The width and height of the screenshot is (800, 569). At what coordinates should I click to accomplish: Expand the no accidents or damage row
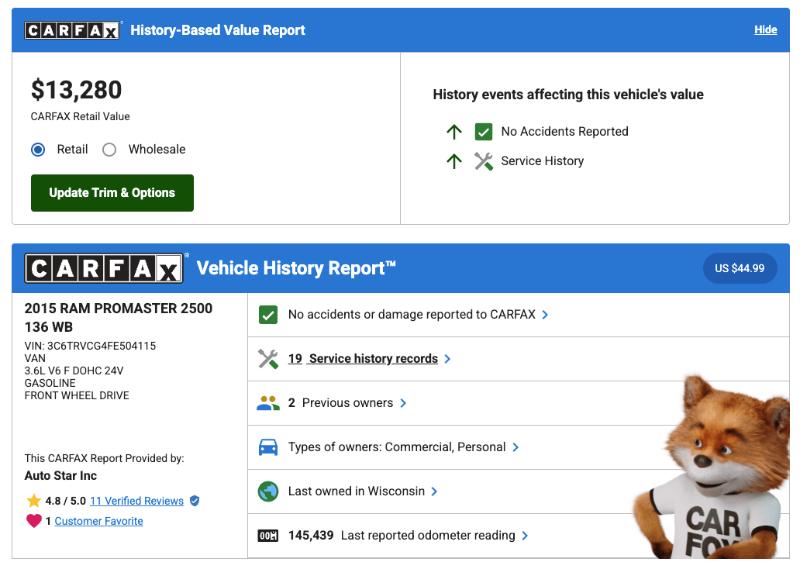(545, 315)
